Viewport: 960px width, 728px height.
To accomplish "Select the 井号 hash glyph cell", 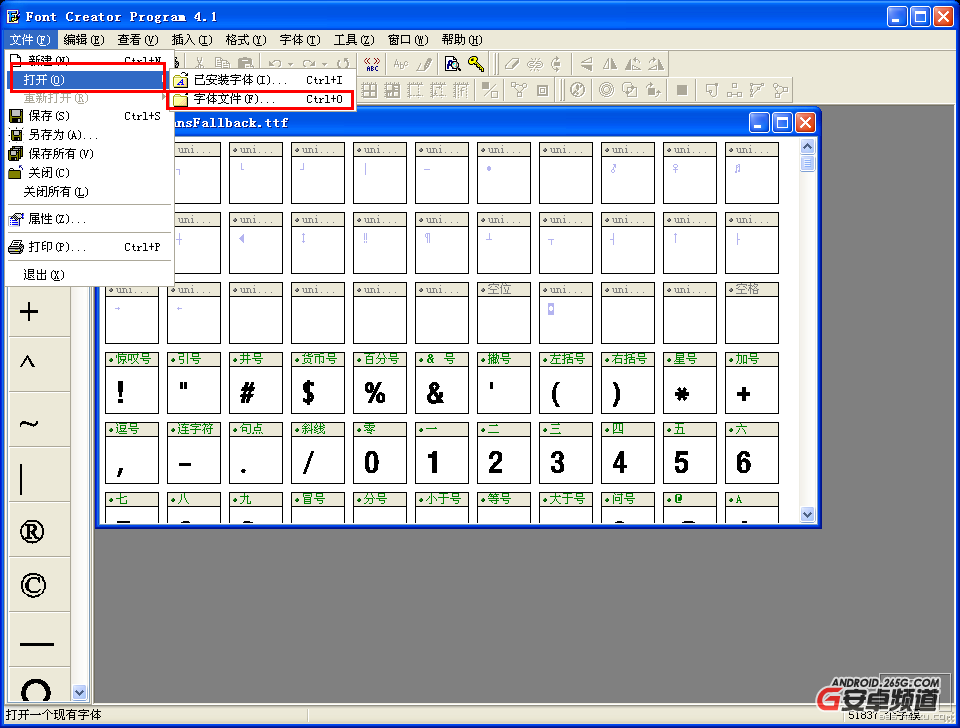I will [x=255, y=383].
